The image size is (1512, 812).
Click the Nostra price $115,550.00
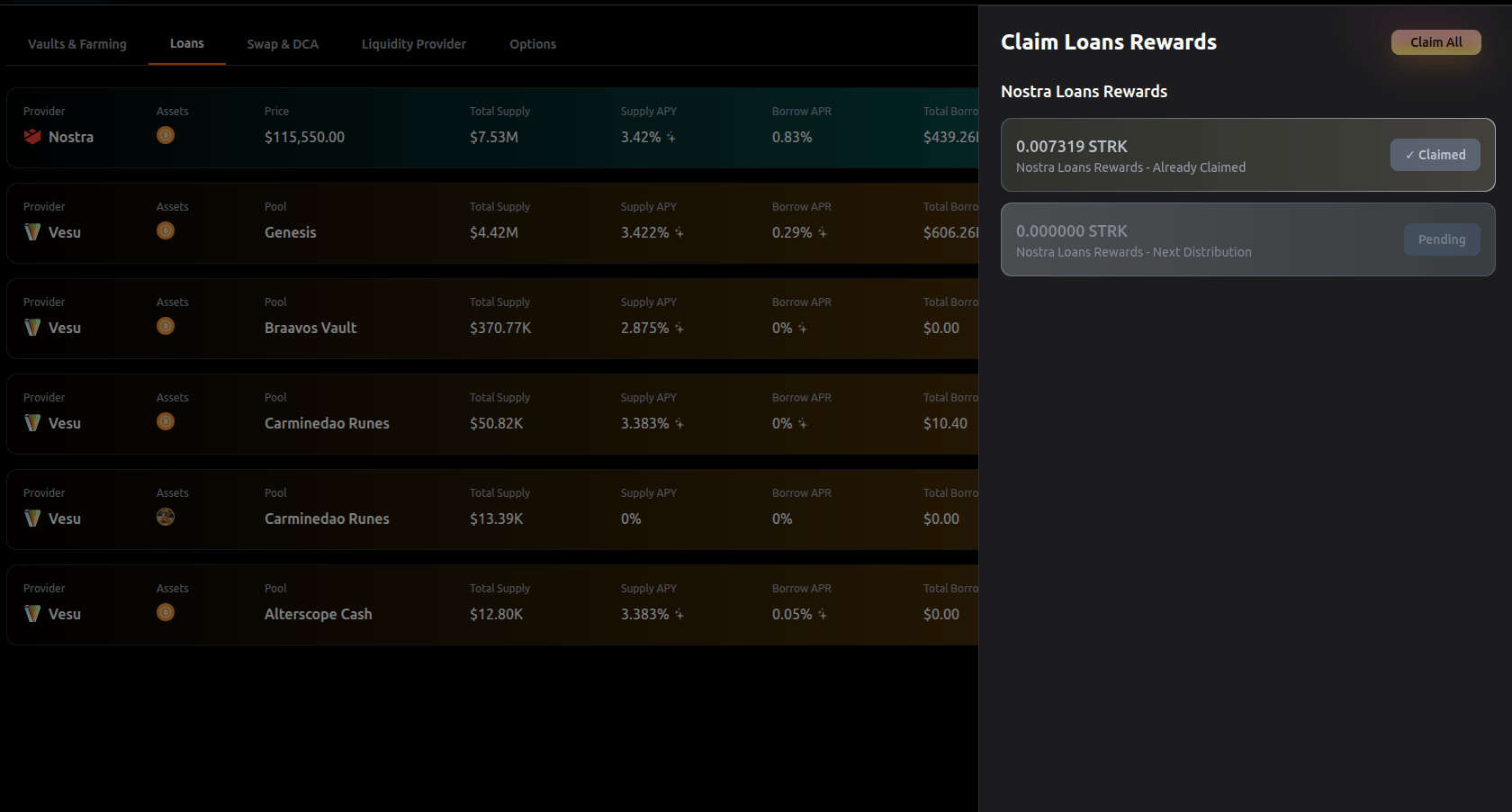pyautogui.click(x=304, y=137)
